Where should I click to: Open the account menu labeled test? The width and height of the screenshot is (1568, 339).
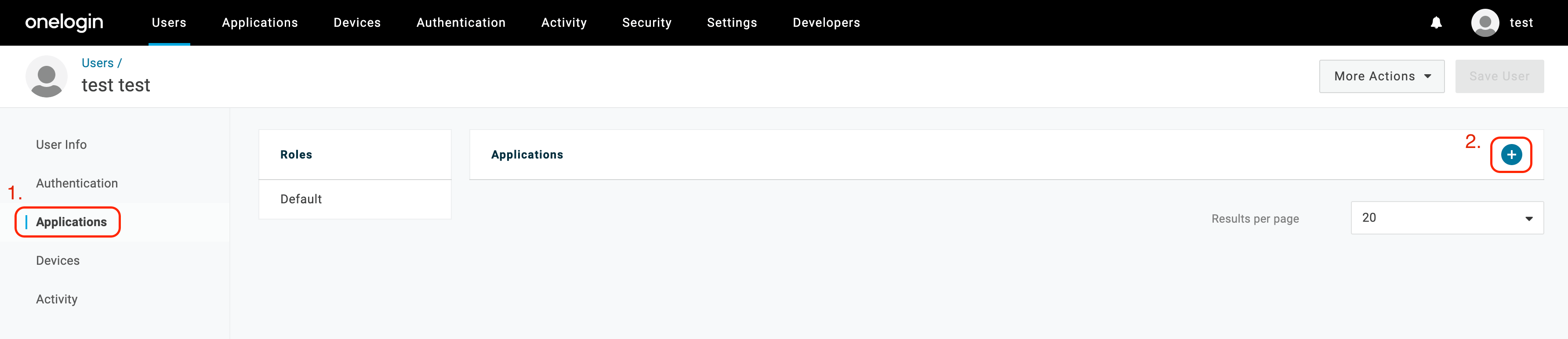coord(1521,22)
